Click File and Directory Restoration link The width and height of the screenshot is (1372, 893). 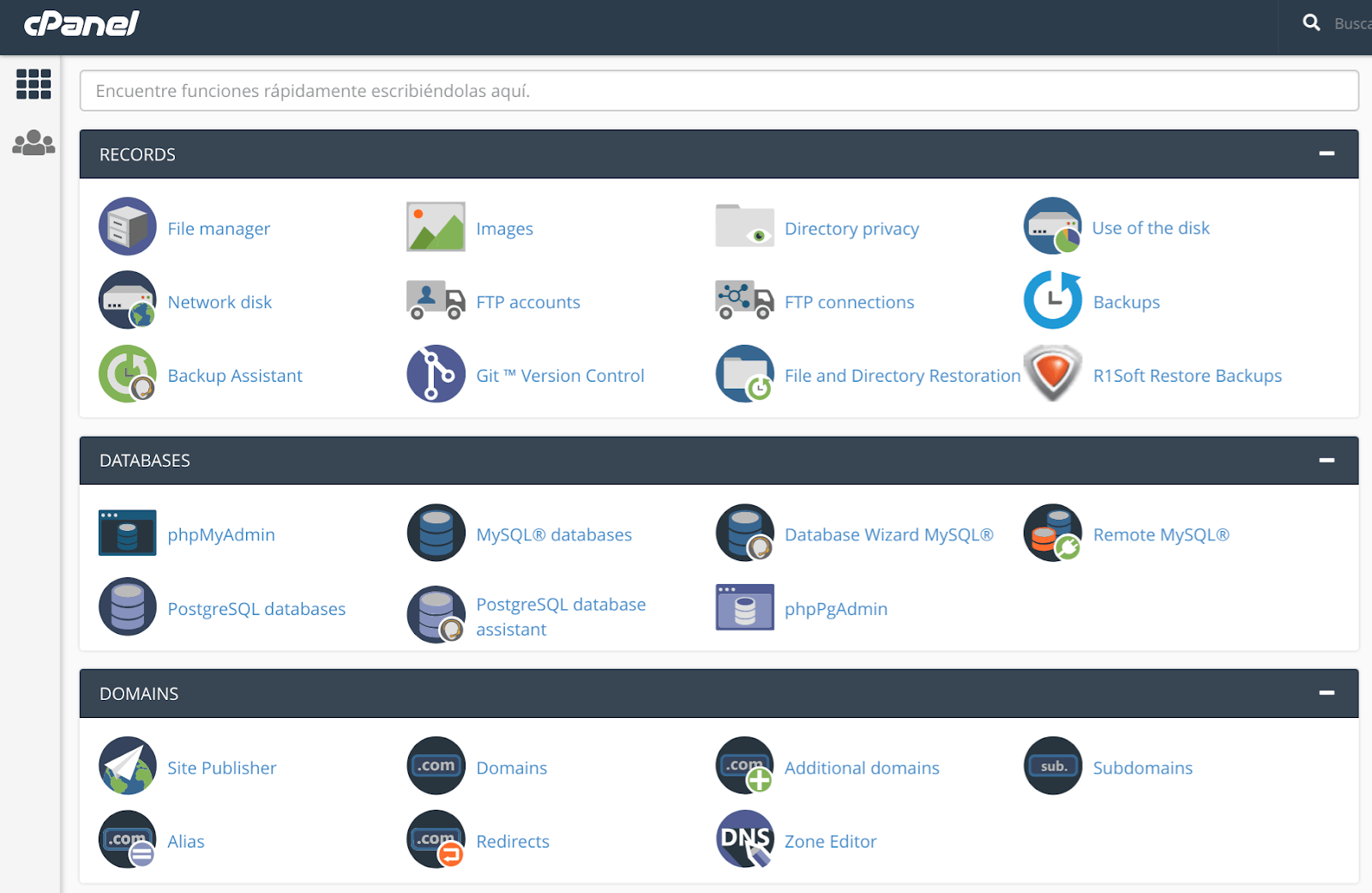tap(902, 376)
